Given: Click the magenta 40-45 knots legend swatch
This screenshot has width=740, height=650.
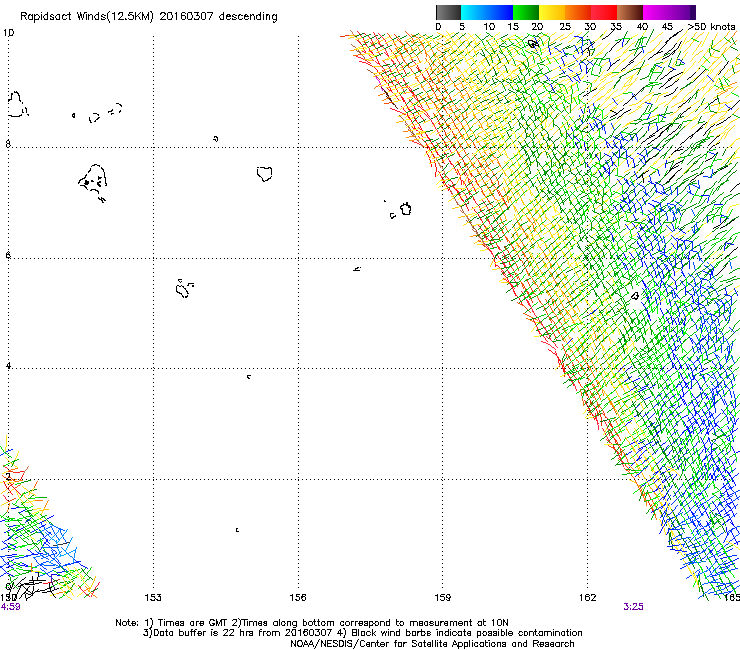Looking at the screenshot, I should tap(656, 12).
